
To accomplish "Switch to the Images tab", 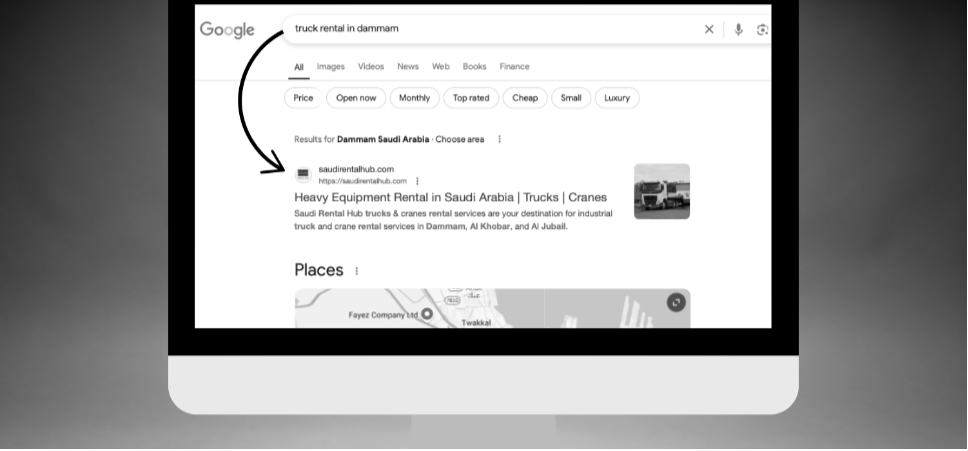I will (331, 67).
